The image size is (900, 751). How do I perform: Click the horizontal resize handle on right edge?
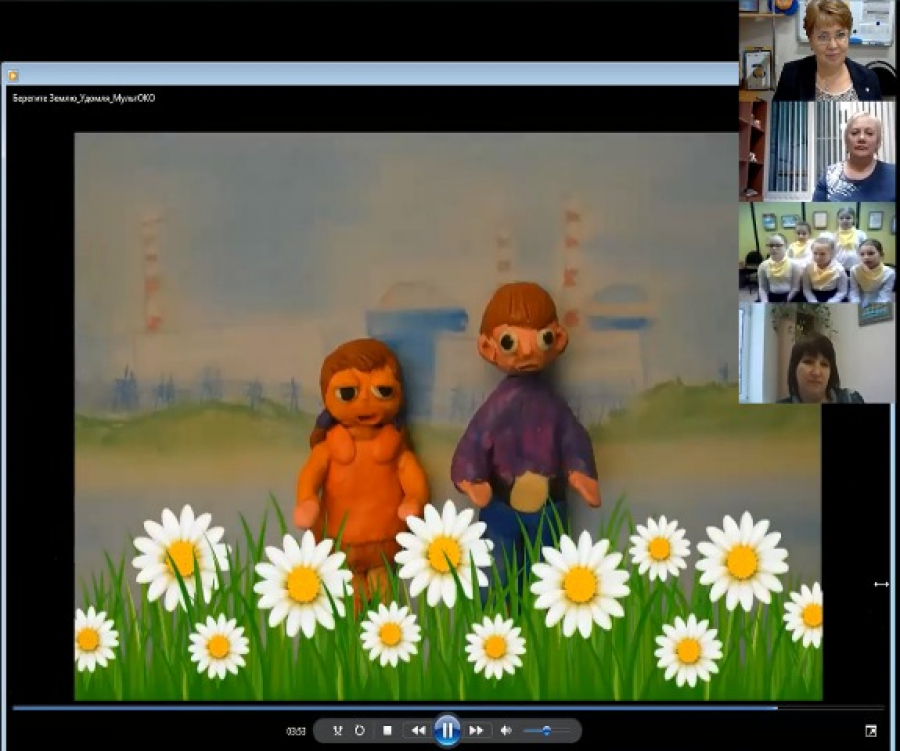pos(881,584)
